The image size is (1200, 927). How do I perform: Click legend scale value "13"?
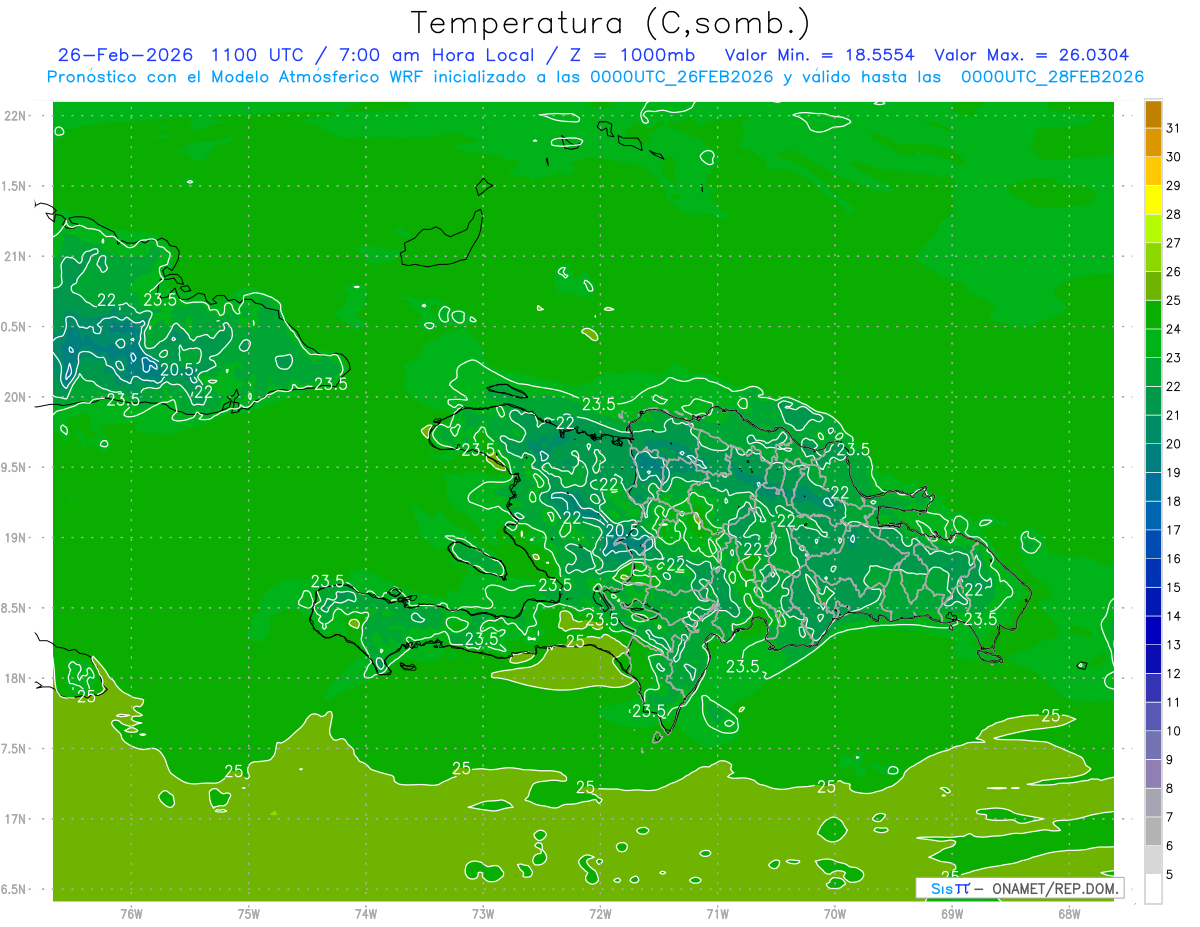click(x=1174, y=645)
